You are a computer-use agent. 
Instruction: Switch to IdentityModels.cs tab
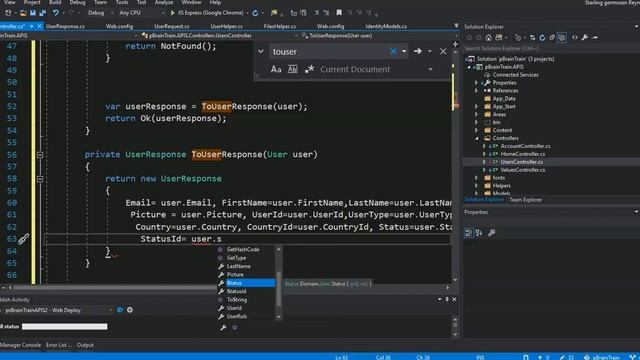tap(386, 26)
